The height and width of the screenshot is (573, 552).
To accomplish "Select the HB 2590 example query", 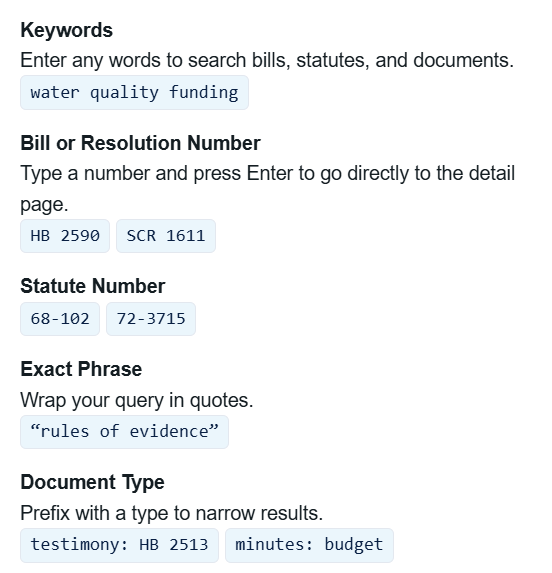I will pyautogui.click(x=65, y=236).
